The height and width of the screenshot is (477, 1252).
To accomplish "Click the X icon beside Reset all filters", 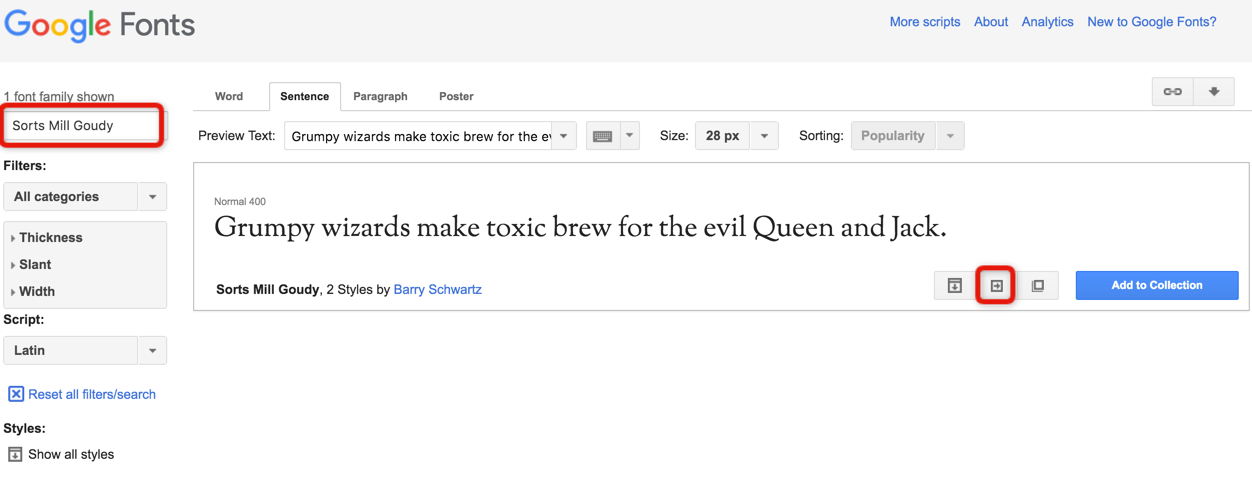I will (16, 394).
